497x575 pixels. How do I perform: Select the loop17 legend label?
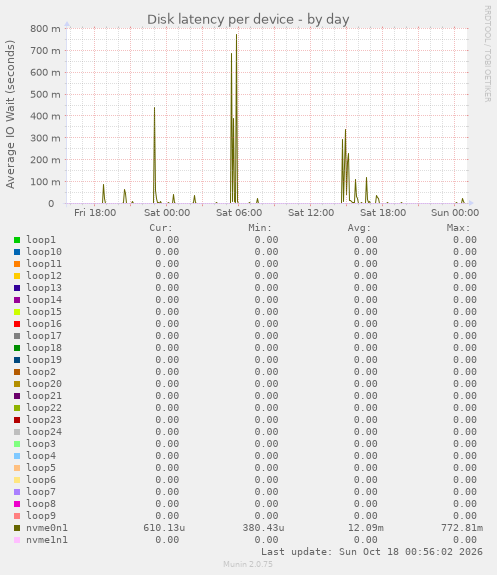point(44,336)
